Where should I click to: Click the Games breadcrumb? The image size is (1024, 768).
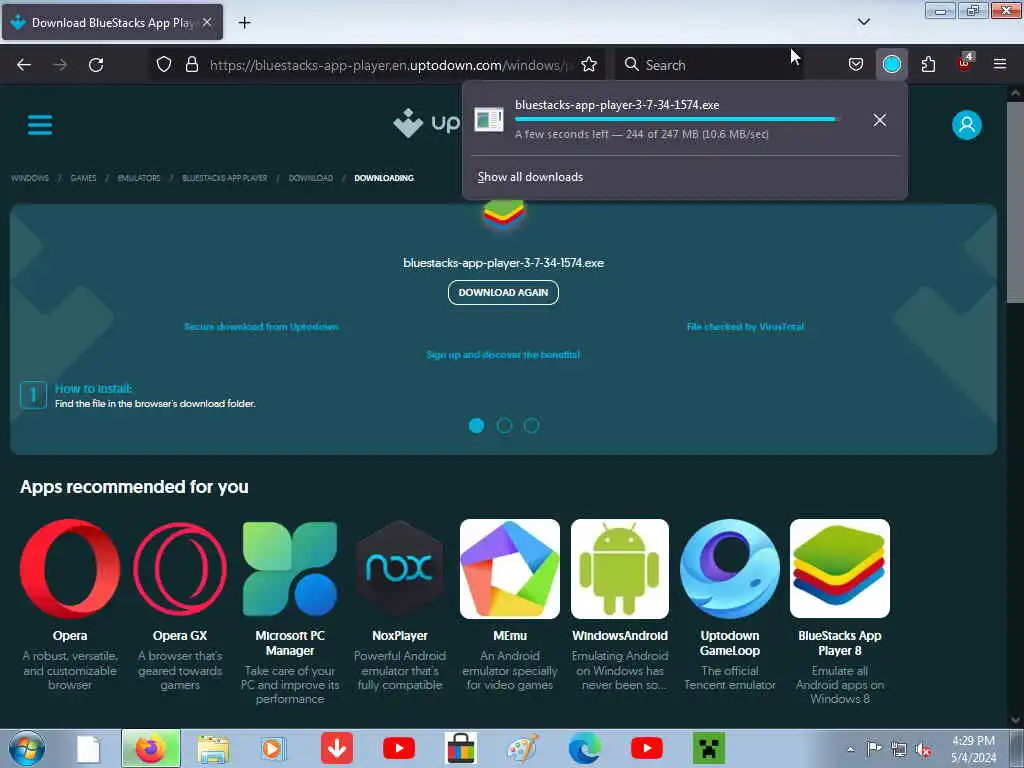[x=83, y=178]
